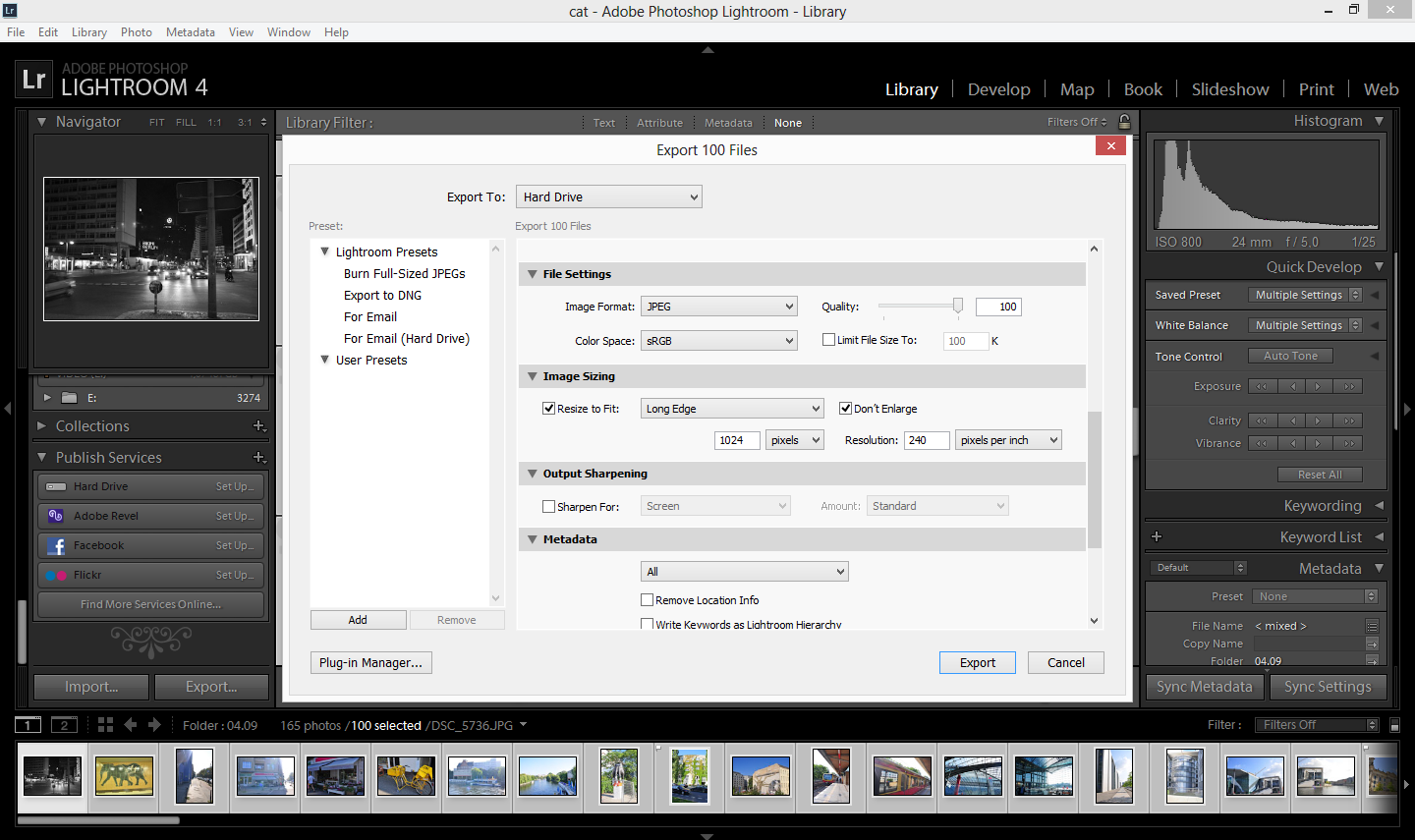The width and height of the screenshot is (1415, 840).
Task: Open the Photo menu
Action: click(136, 32)
